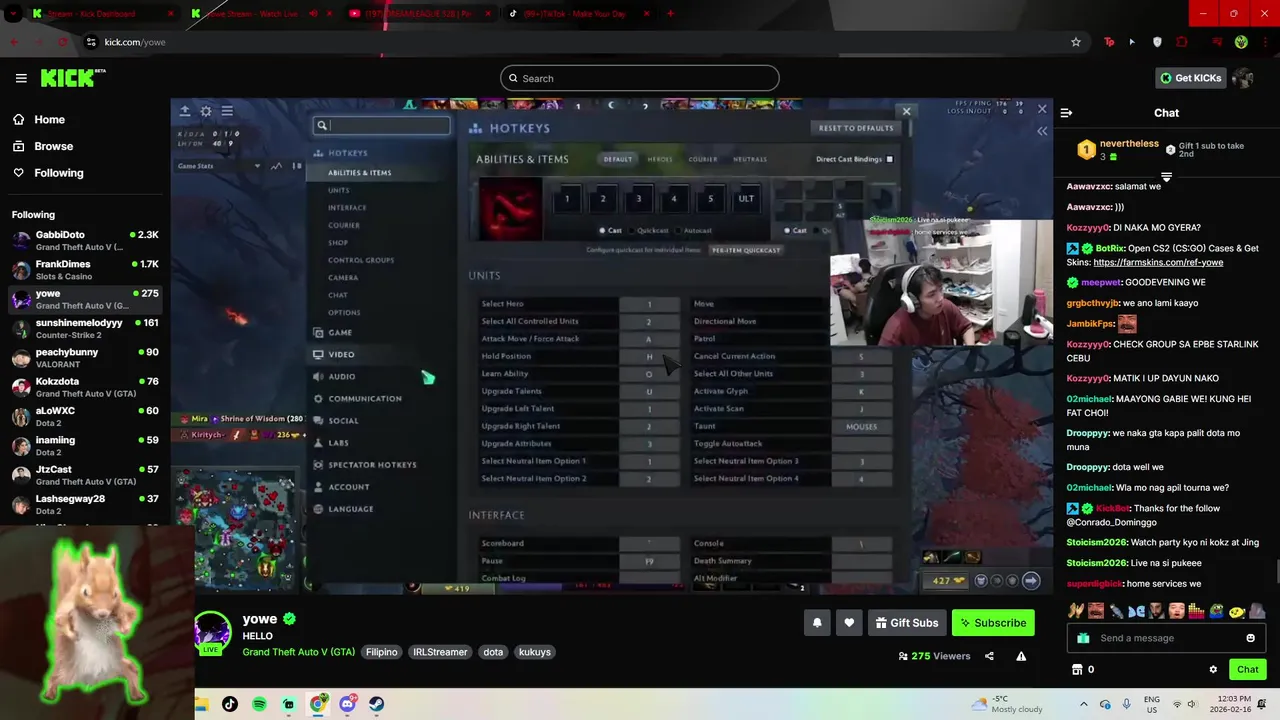Viewport: 1280px width, 720px height.
Task: Click the Subscribe button
Action: point(993,623)
